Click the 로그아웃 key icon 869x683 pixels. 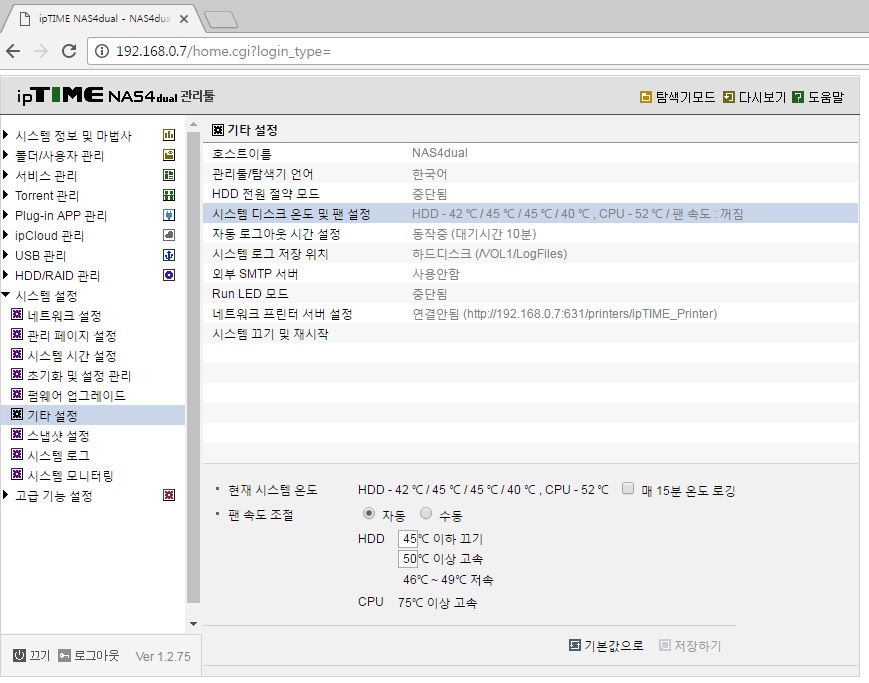(x=64, y=655)
